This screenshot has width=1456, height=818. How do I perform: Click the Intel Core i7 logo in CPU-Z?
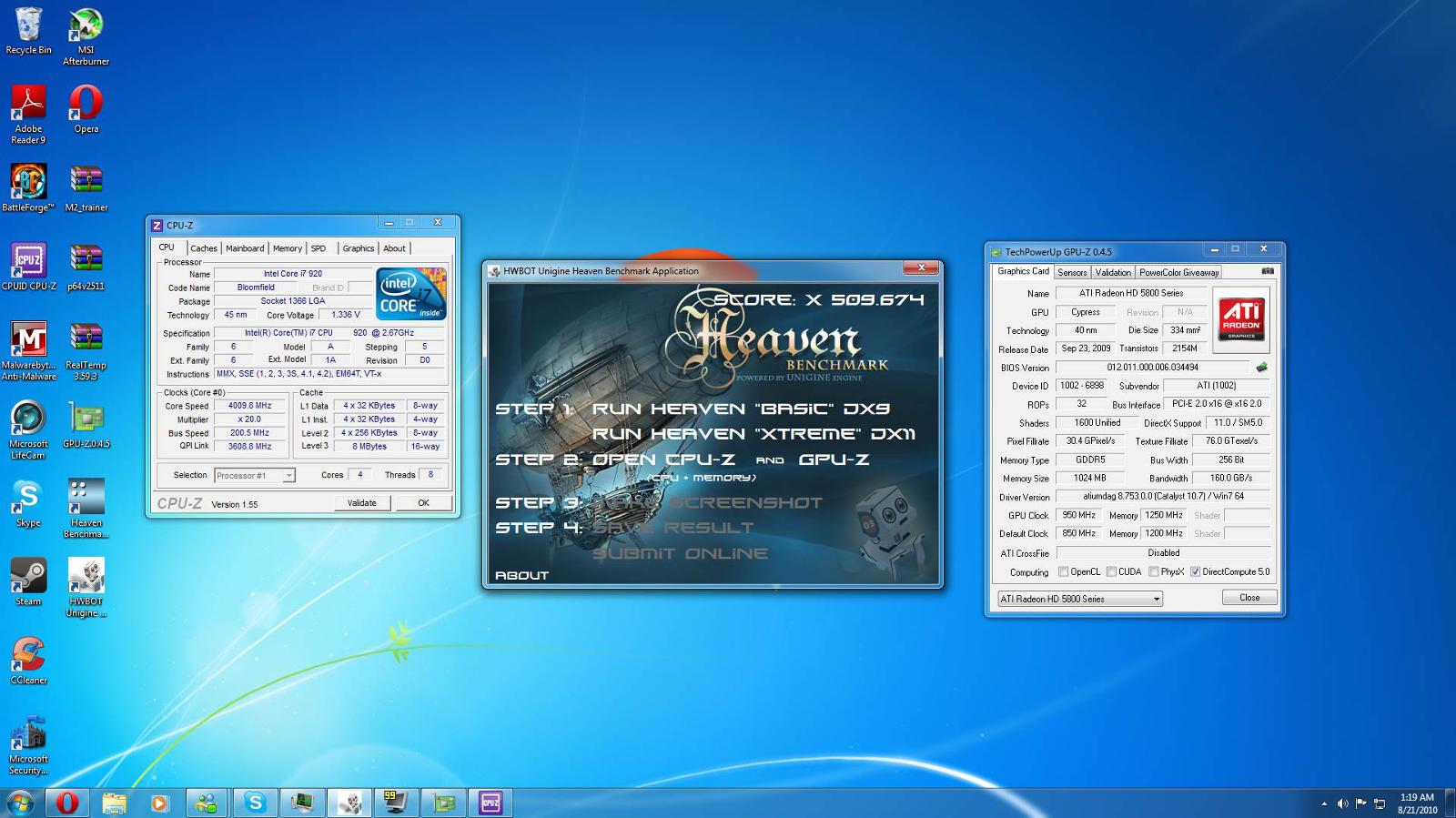pyautogui.click(x=411, y=294)
